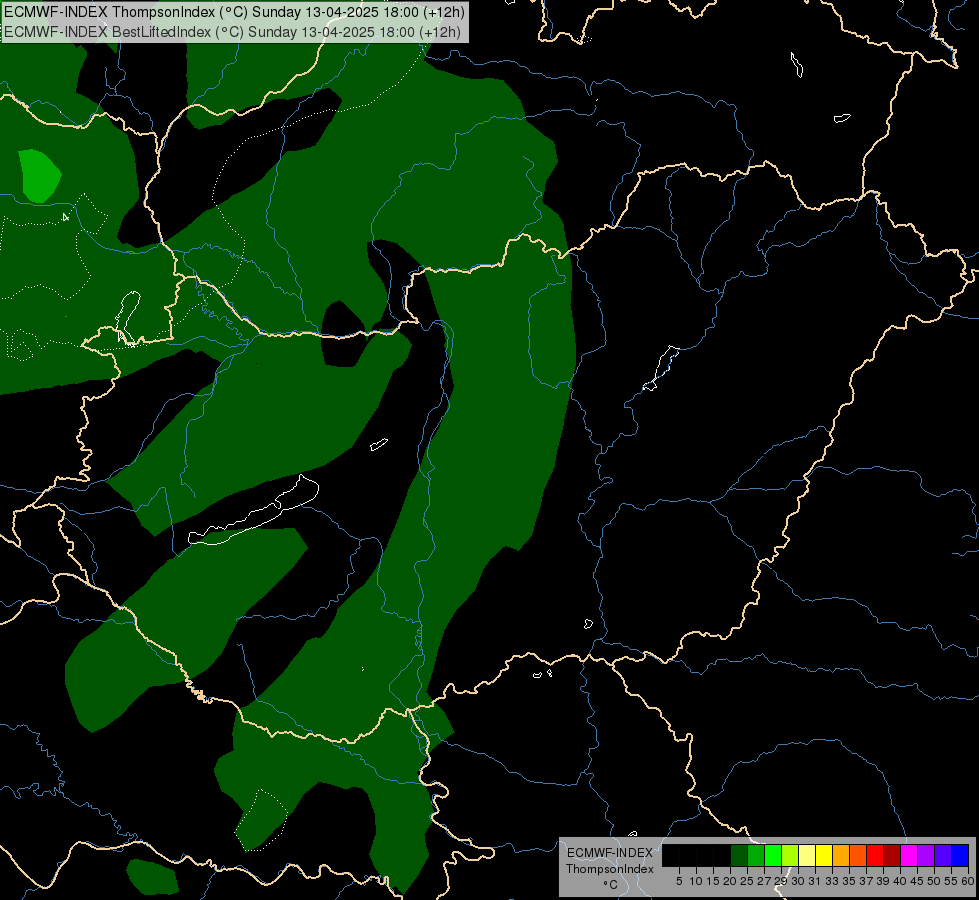Click the contour label '4' on the map
The height and width of the screenshot is (900, 979).
pyautogui.click(x=66, y=217)
